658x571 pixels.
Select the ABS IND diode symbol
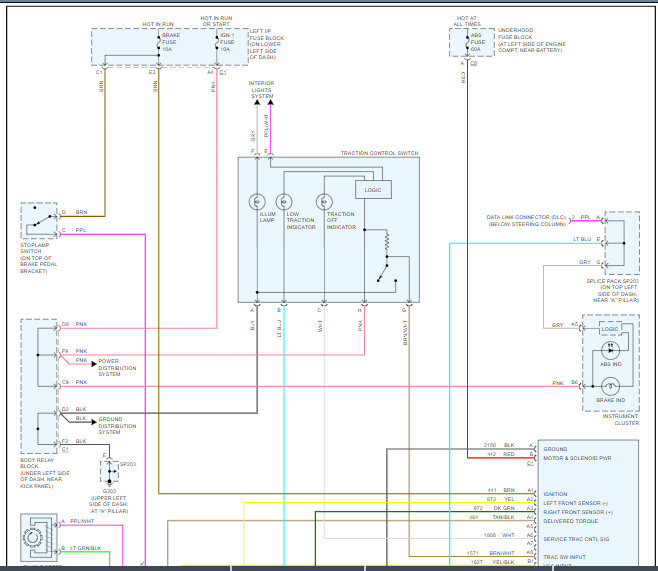tap(609, 351)
